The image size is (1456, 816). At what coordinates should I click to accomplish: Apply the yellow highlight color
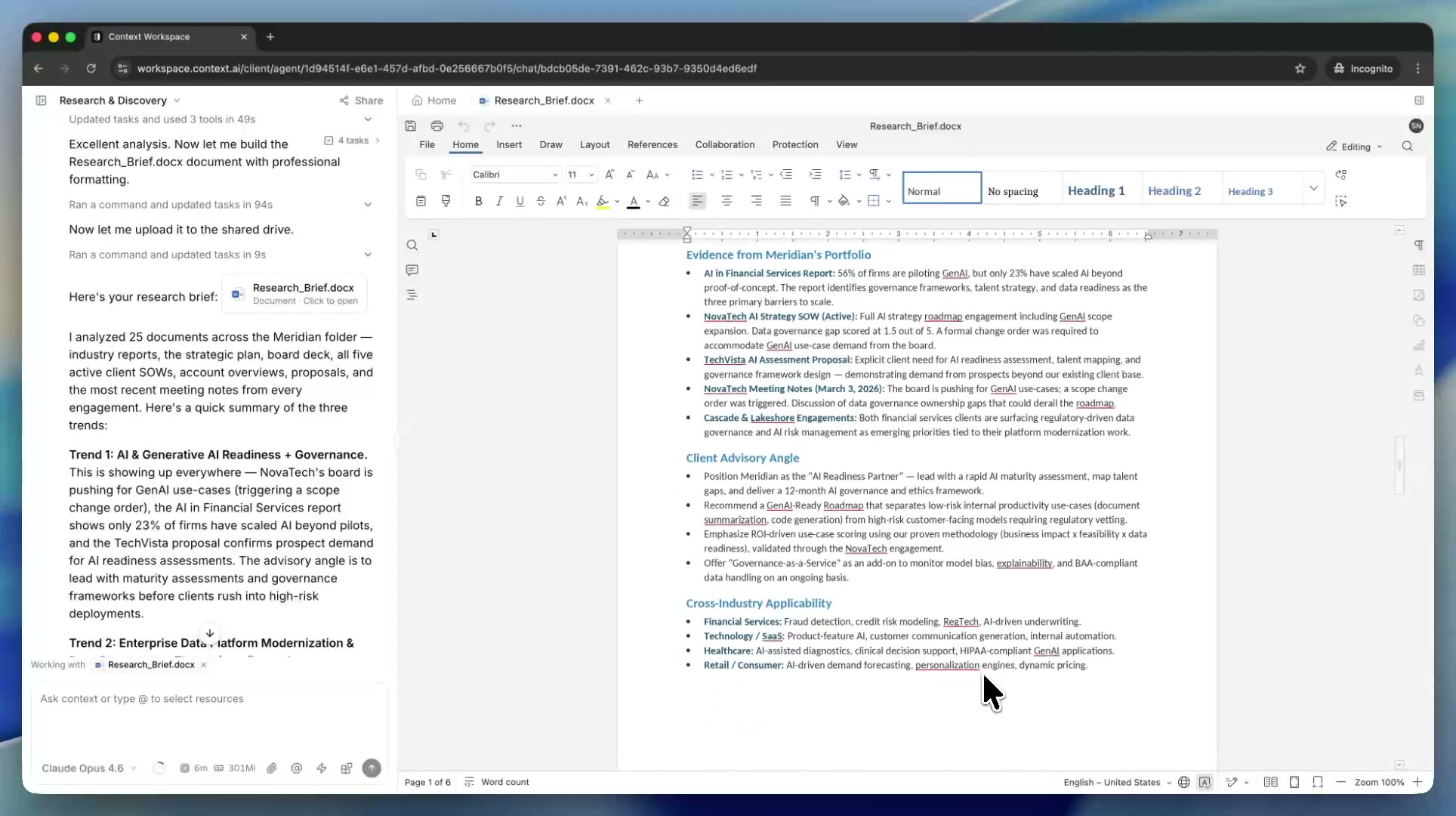603,201
